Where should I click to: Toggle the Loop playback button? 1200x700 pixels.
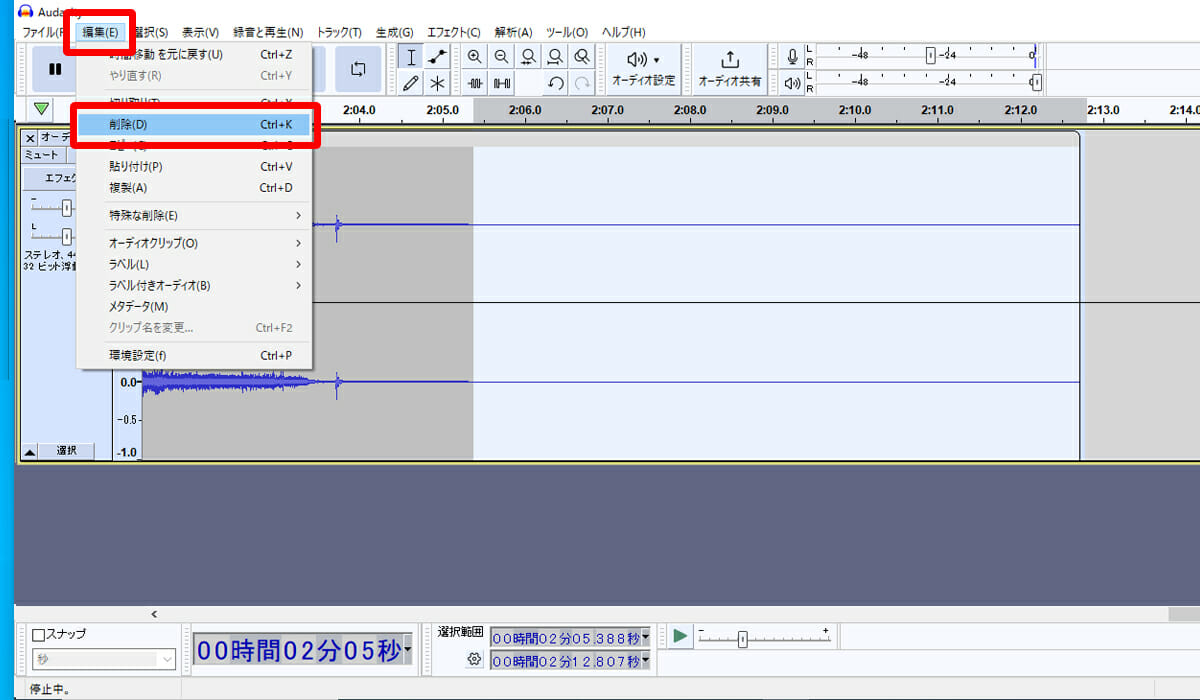[x=357, y=69]
